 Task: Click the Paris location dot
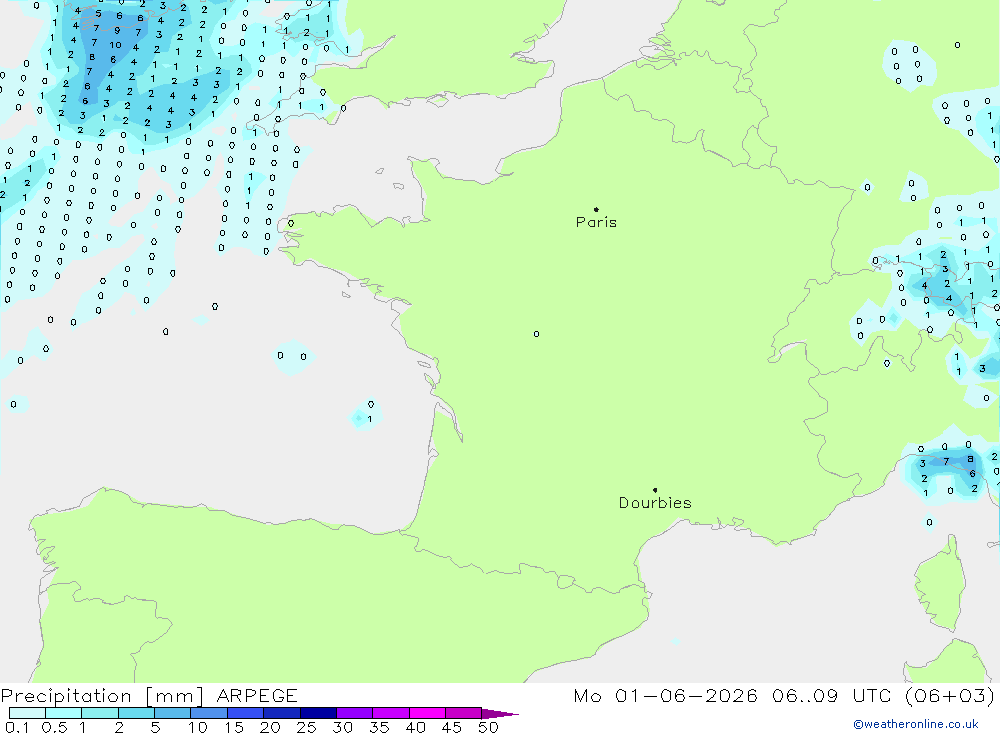point(596,209)
